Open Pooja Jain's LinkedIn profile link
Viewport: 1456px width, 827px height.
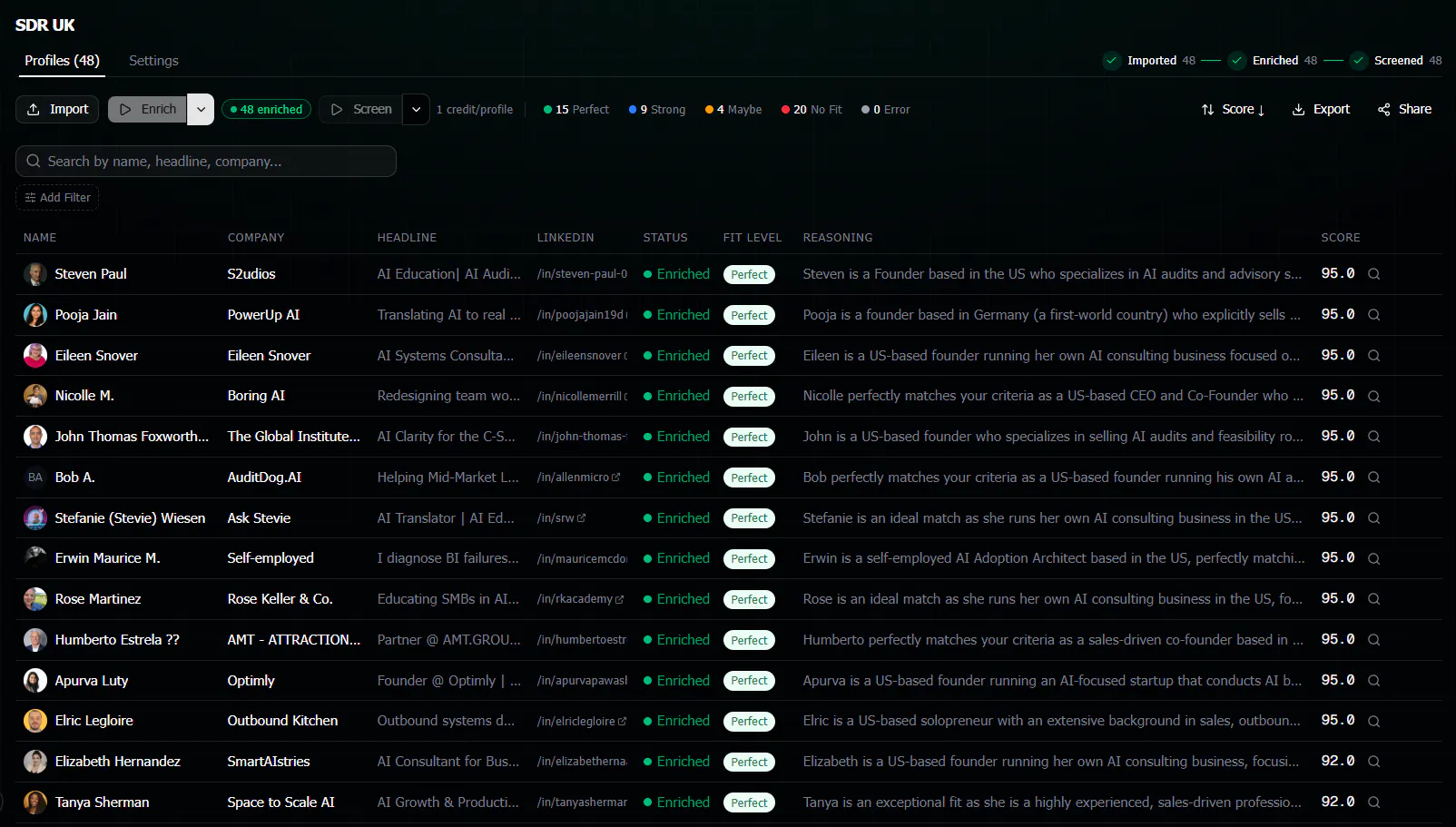coord(582,315)
